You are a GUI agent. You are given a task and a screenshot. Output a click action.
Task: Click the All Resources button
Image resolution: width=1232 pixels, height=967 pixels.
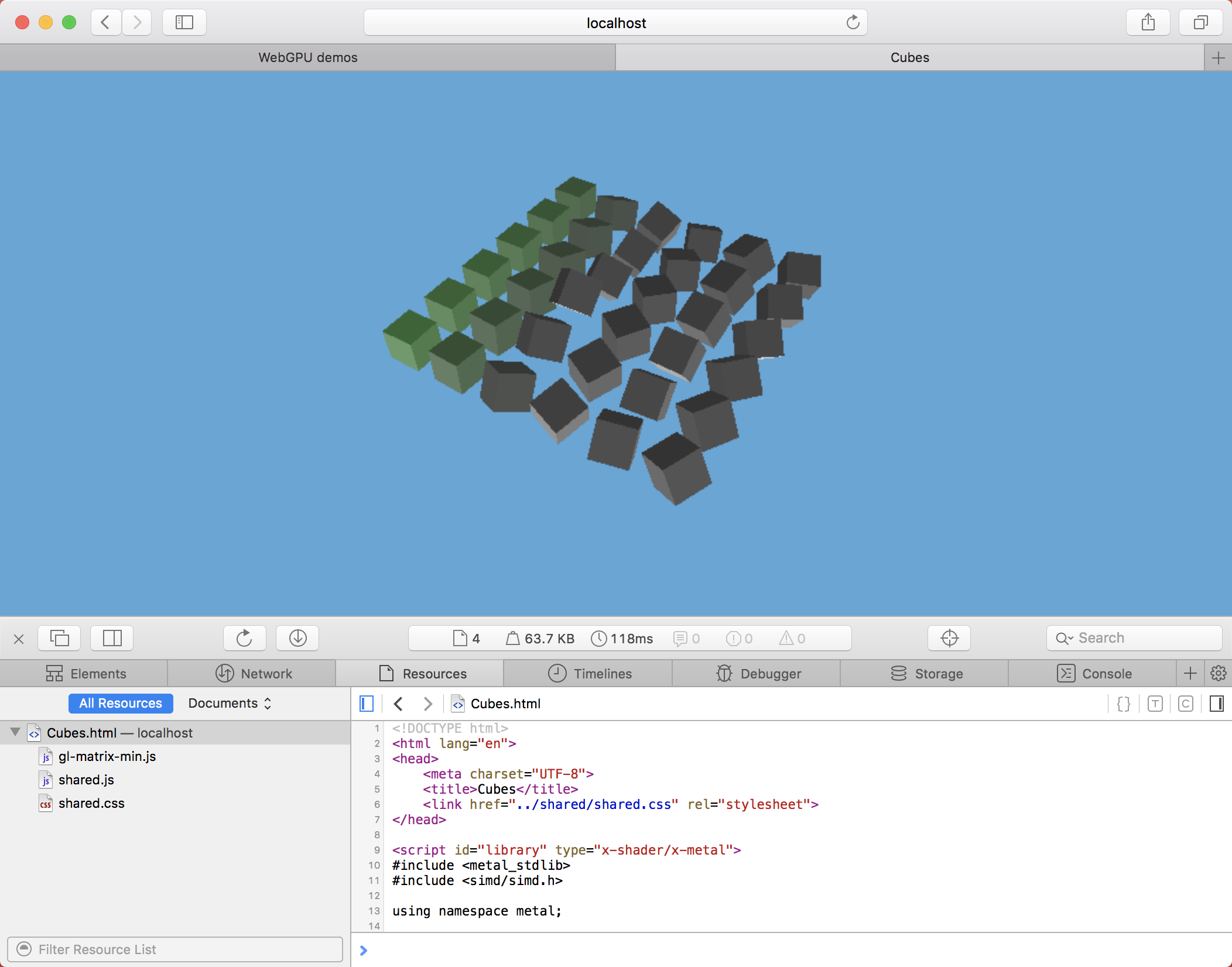click(x=121, y=704)
